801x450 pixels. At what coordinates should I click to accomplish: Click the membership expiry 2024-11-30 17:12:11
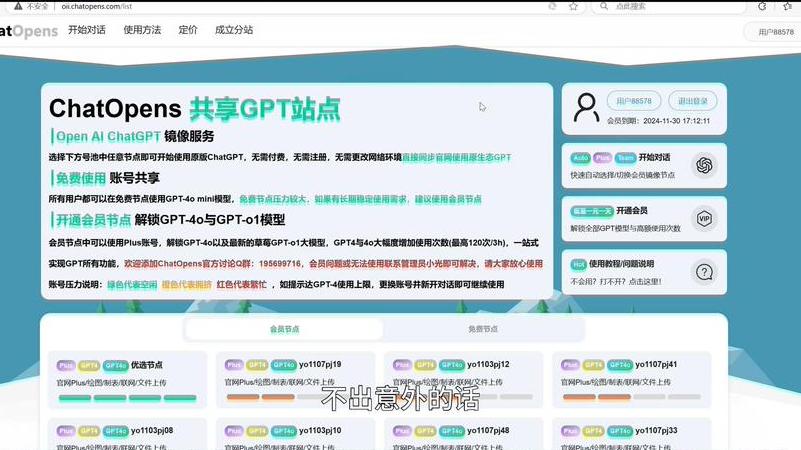(676, 121)
